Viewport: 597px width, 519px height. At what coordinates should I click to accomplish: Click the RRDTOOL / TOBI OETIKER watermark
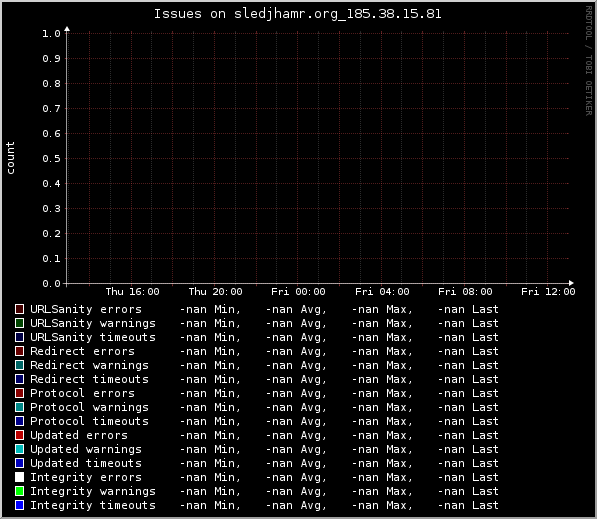point(589,61)
